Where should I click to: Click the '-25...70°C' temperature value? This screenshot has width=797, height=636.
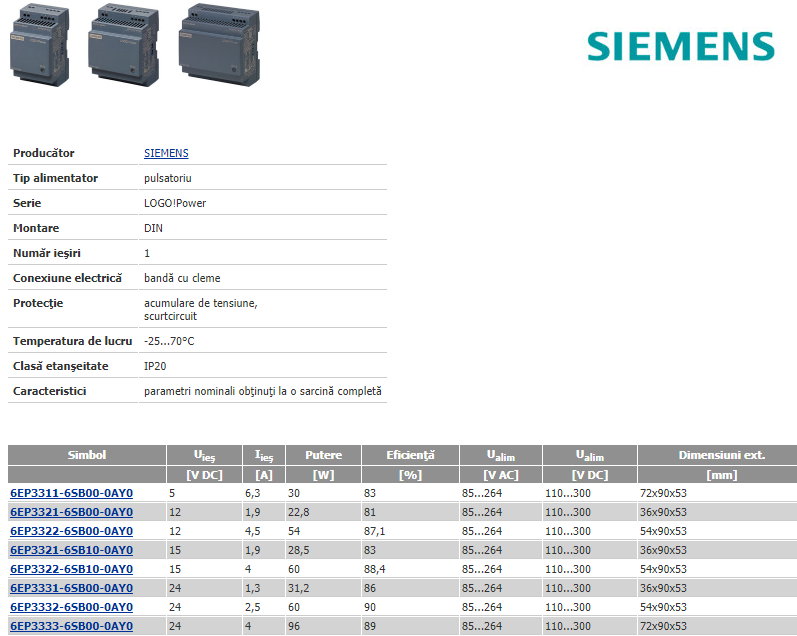point(169,341)
